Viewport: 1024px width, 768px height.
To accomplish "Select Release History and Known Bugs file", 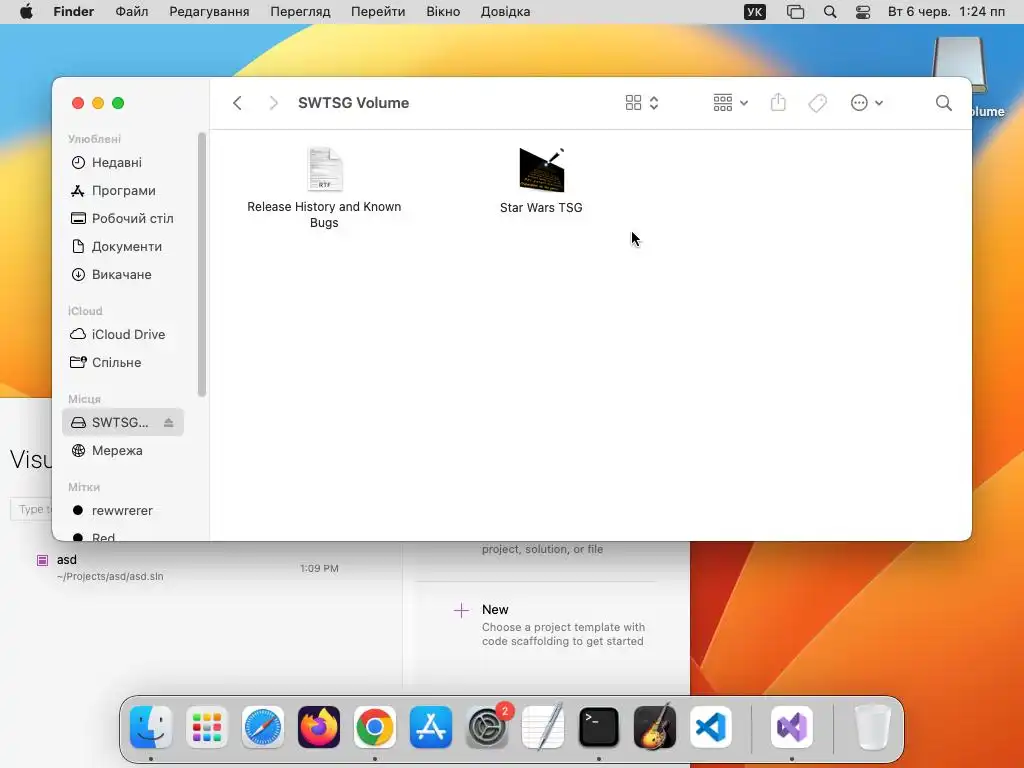I will coord(324,188).
